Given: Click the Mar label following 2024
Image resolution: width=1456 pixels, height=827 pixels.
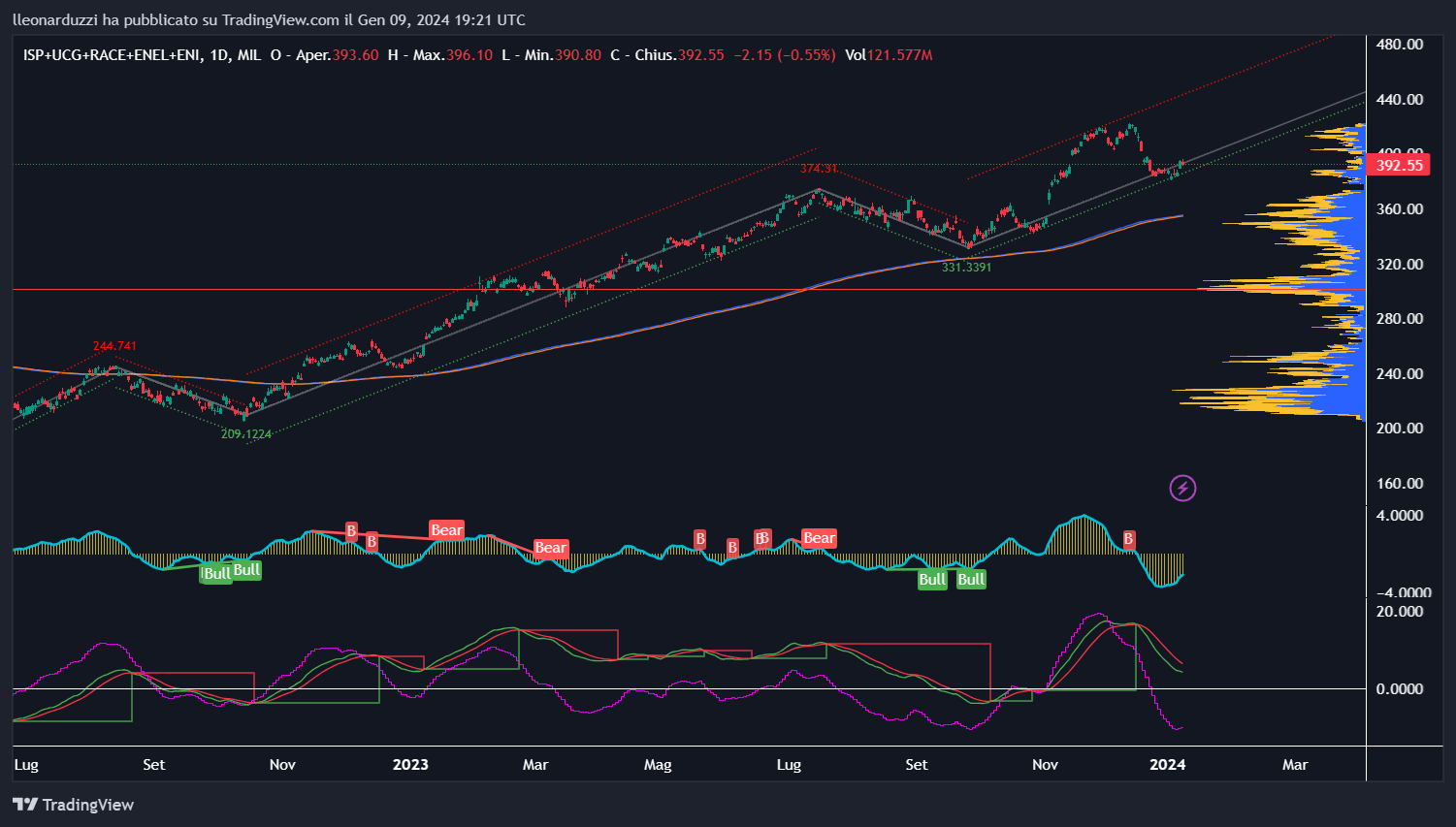Looking at the screenshot, I should click(1295, 764).
